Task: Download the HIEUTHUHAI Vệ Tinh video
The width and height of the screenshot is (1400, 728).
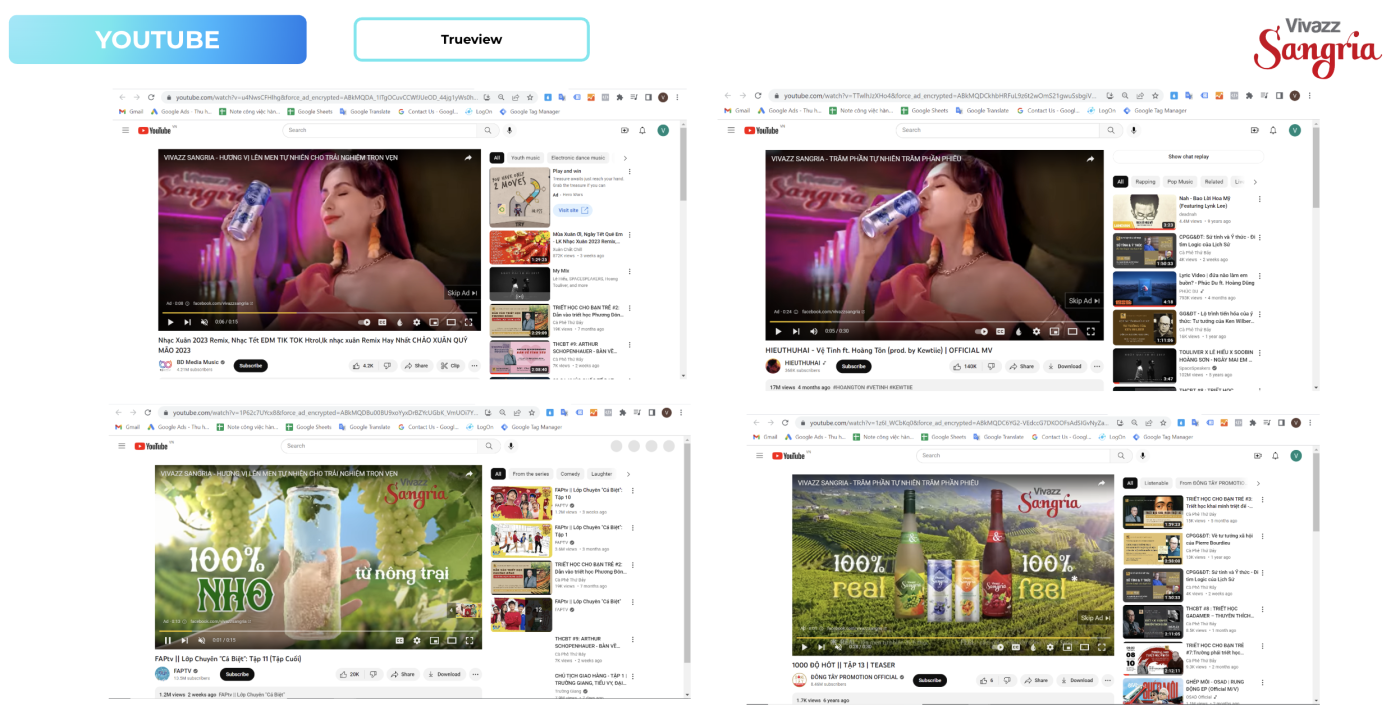Action: (1065, 366)
